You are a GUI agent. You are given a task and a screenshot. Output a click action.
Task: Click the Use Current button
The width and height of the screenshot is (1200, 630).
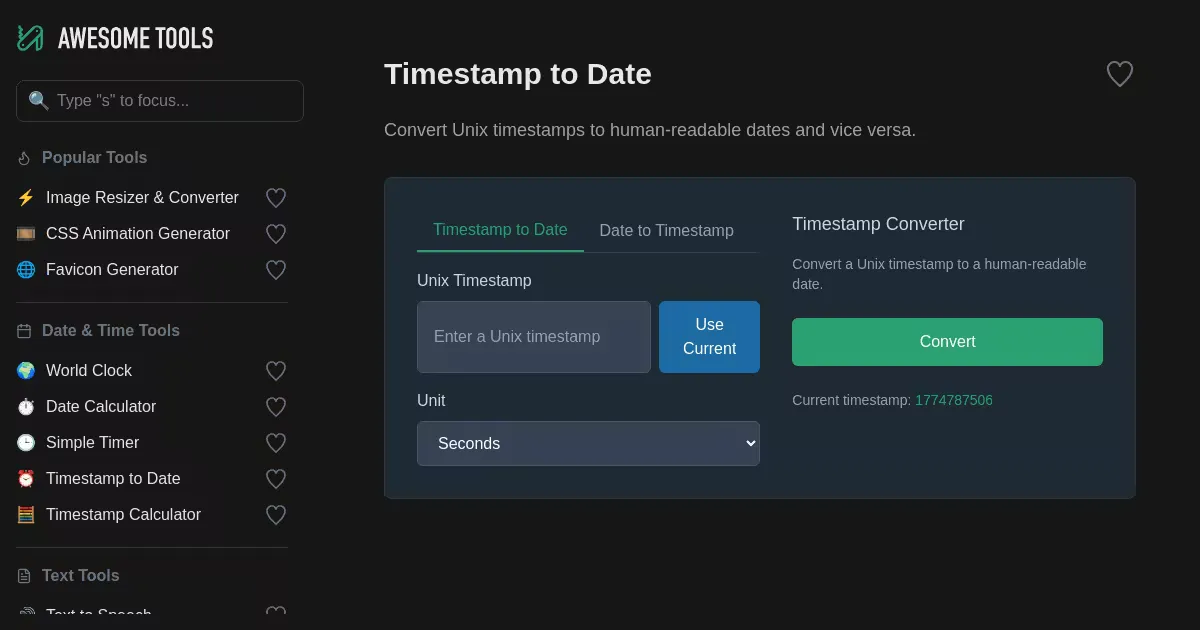point(709,337)
